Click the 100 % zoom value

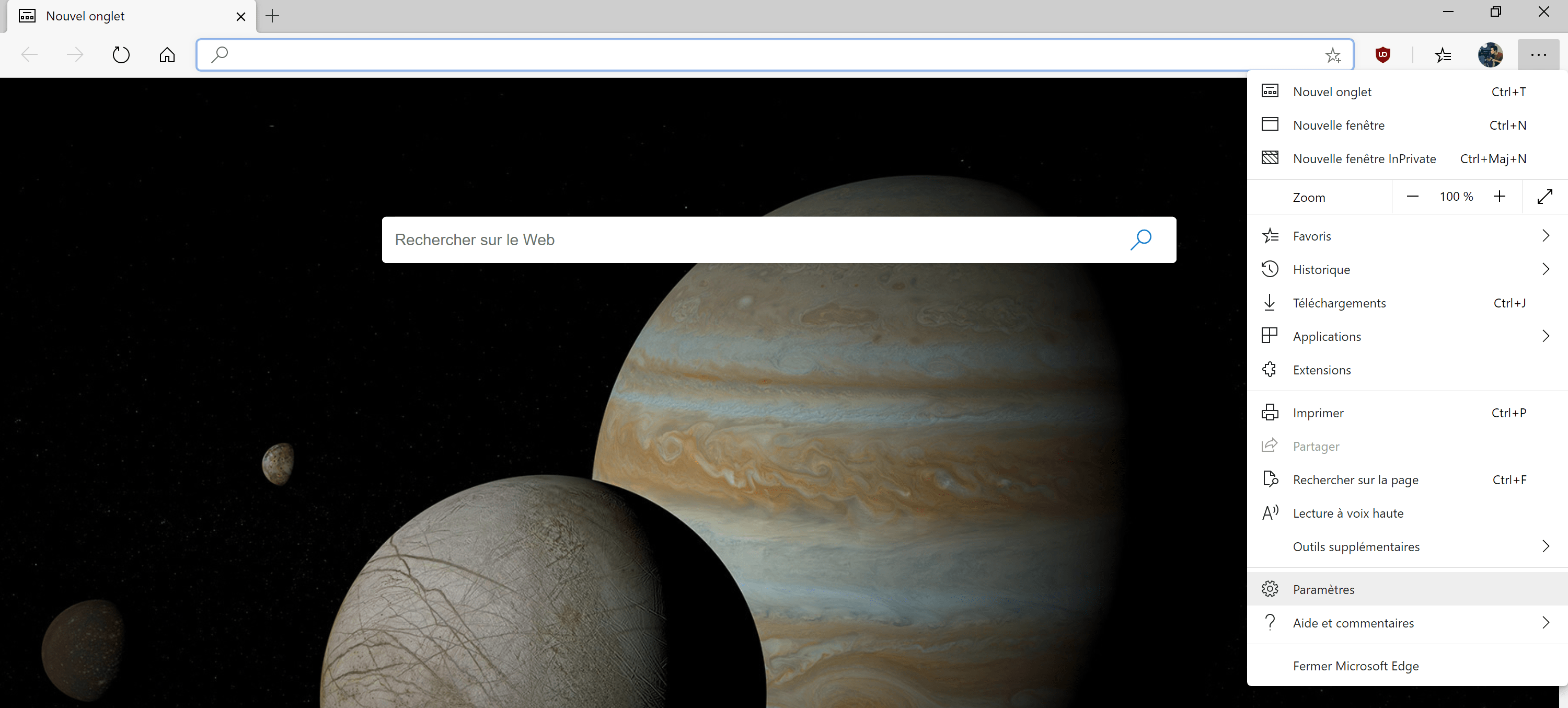[x=1456, y=196]
